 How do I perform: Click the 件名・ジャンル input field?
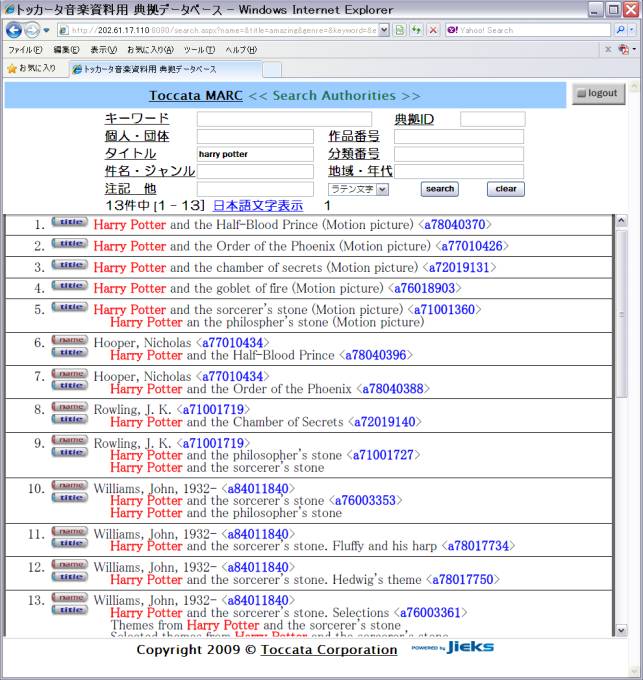click(x=255, y=171)
